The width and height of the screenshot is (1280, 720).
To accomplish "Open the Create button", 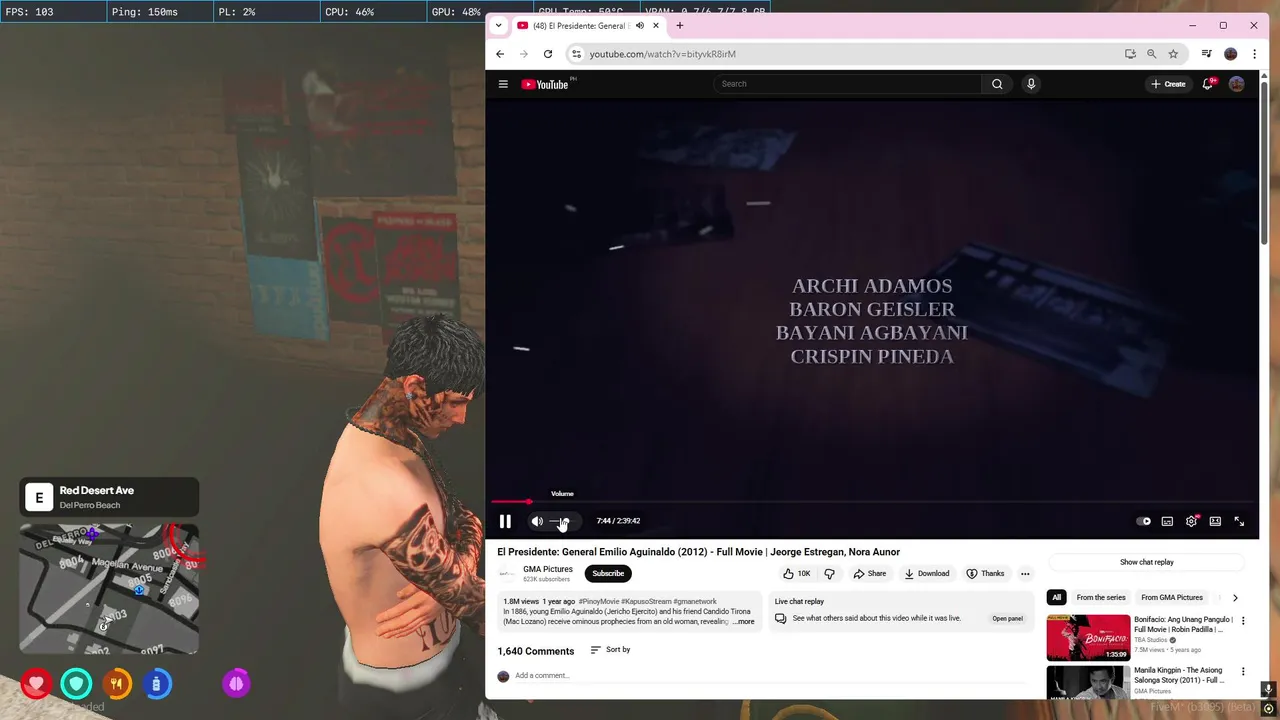I will [x=1168, y=84].
